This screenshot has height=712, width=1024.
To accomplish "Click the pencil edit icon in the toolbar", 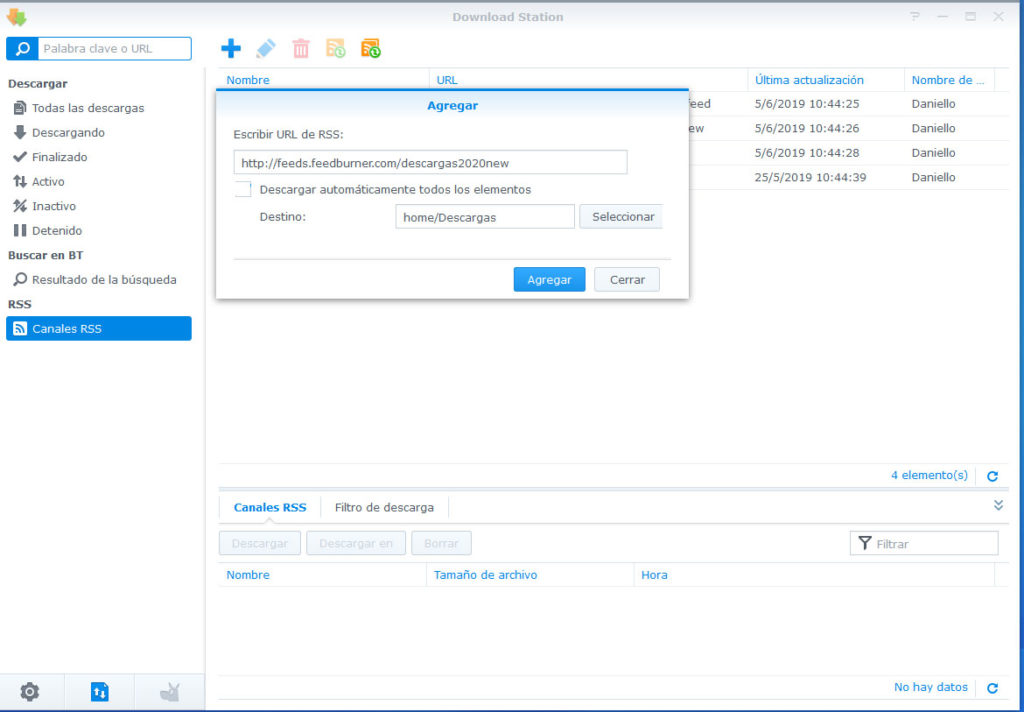I will (x=265, y=48).
